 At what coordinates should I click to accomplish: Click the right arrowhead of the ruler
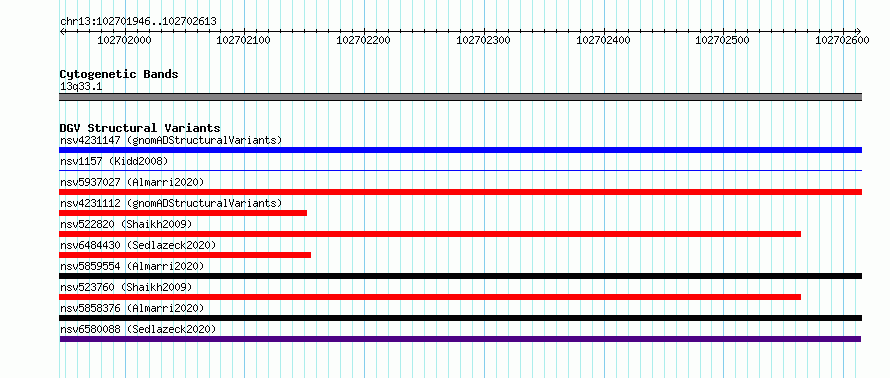(859, 31)
